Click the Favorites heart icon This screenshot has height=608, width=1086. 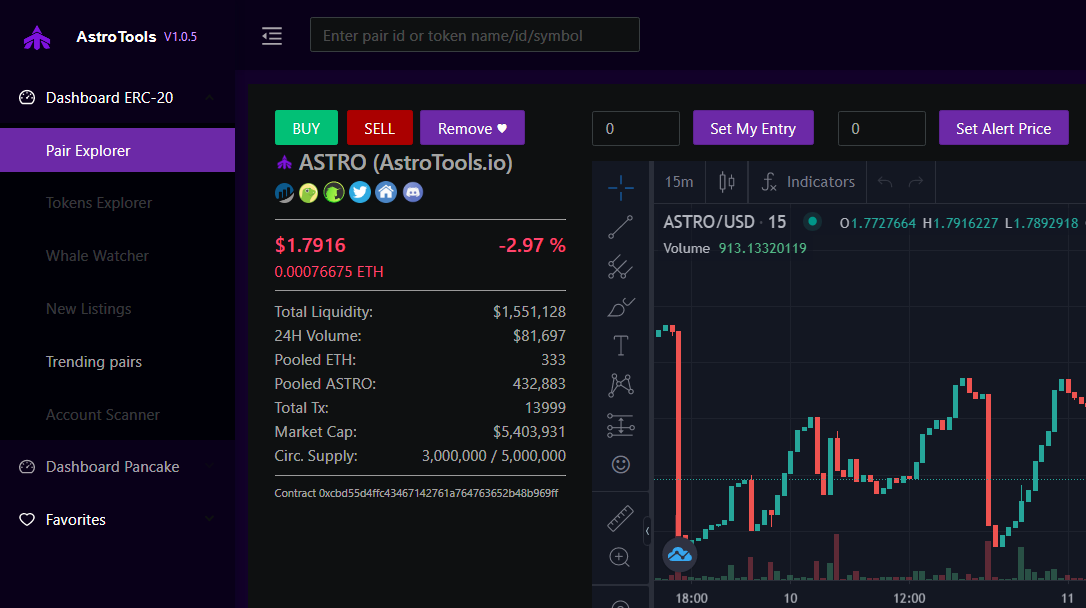(27, 519)
